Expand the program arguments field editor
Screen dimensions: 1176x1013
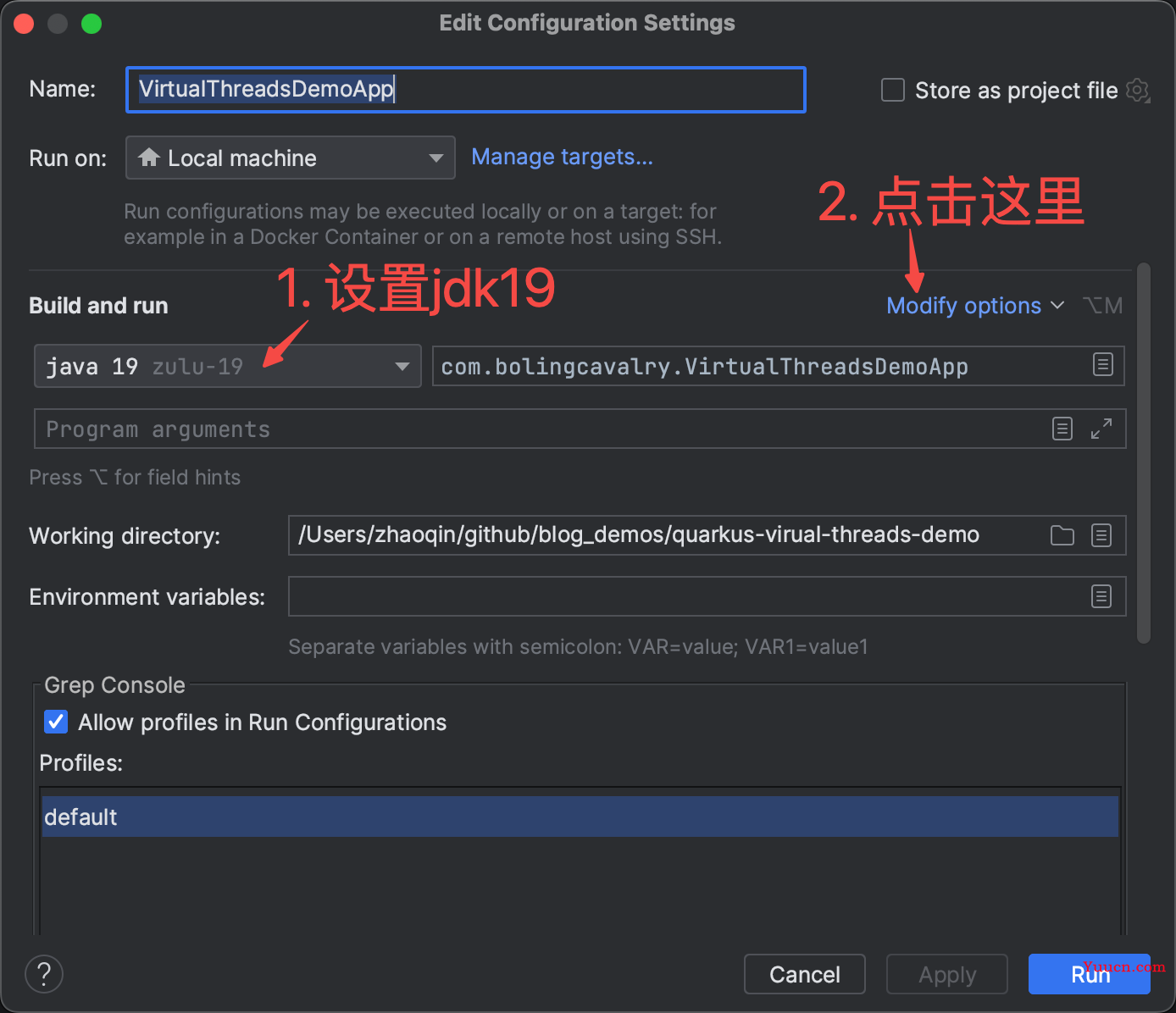tap(1101, 429)
